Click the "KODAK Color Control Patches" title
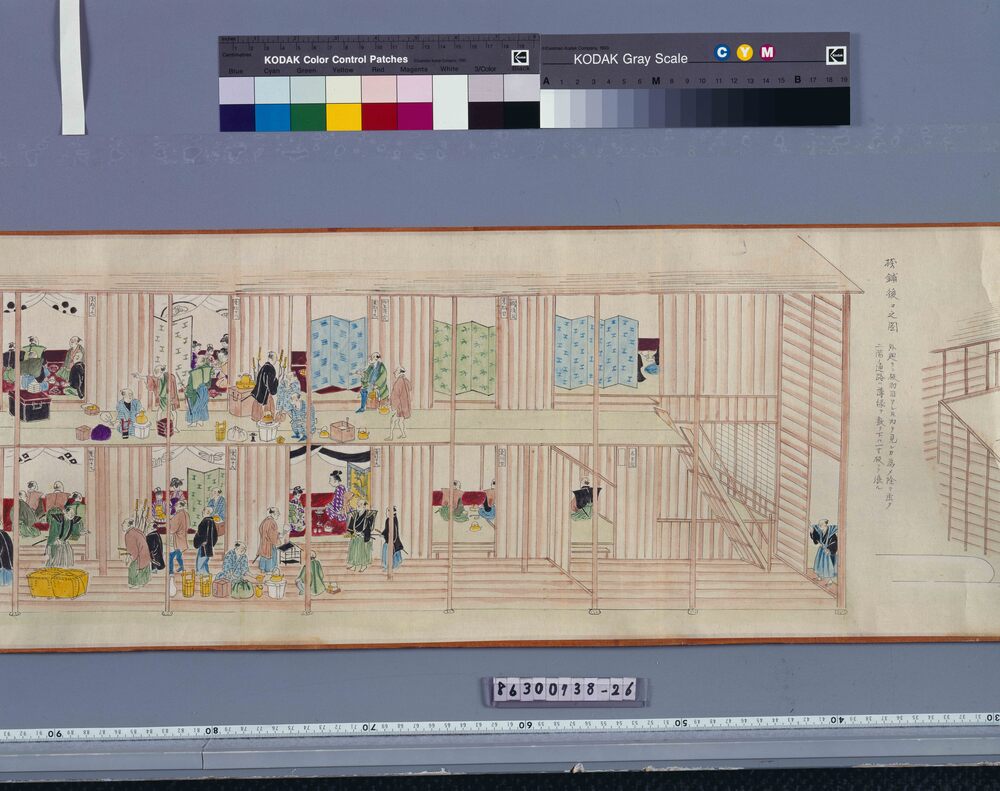The height and width of the screenshot is (791, 1000). point(336,59)
